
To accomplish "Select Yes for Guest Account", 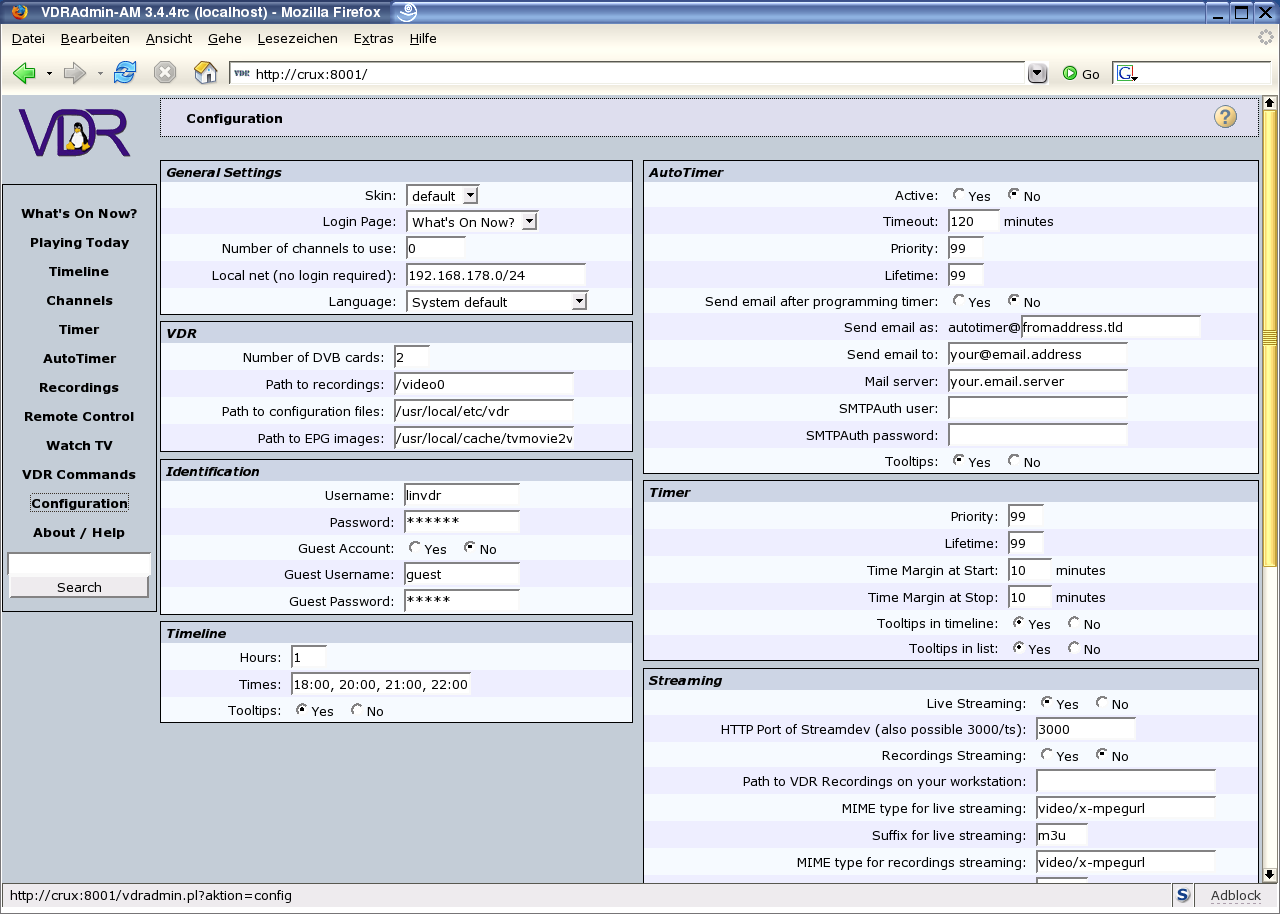I will pos(415,548).
